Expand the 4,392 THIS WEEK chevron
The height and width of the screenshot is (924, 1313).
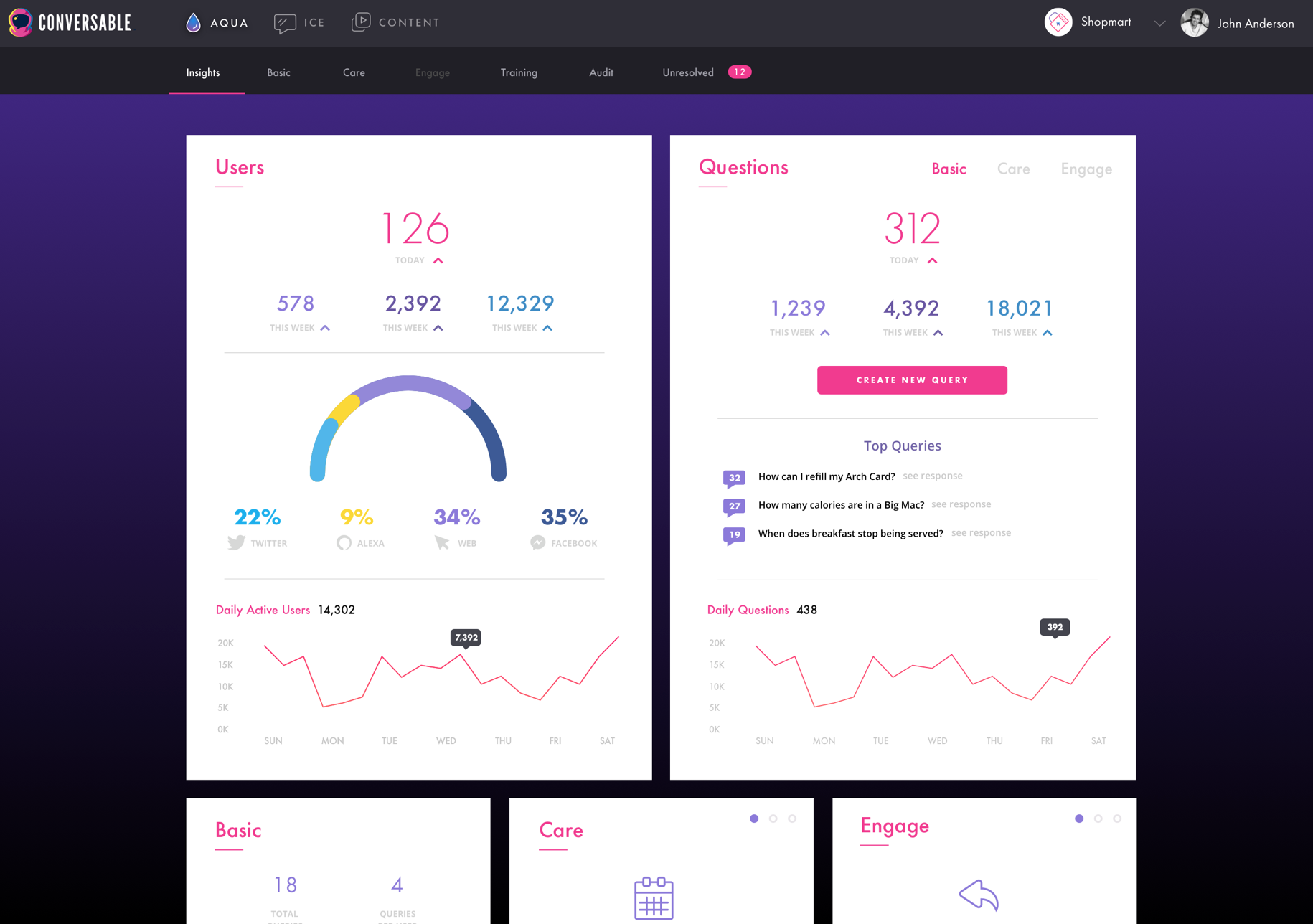pos(938,333)
